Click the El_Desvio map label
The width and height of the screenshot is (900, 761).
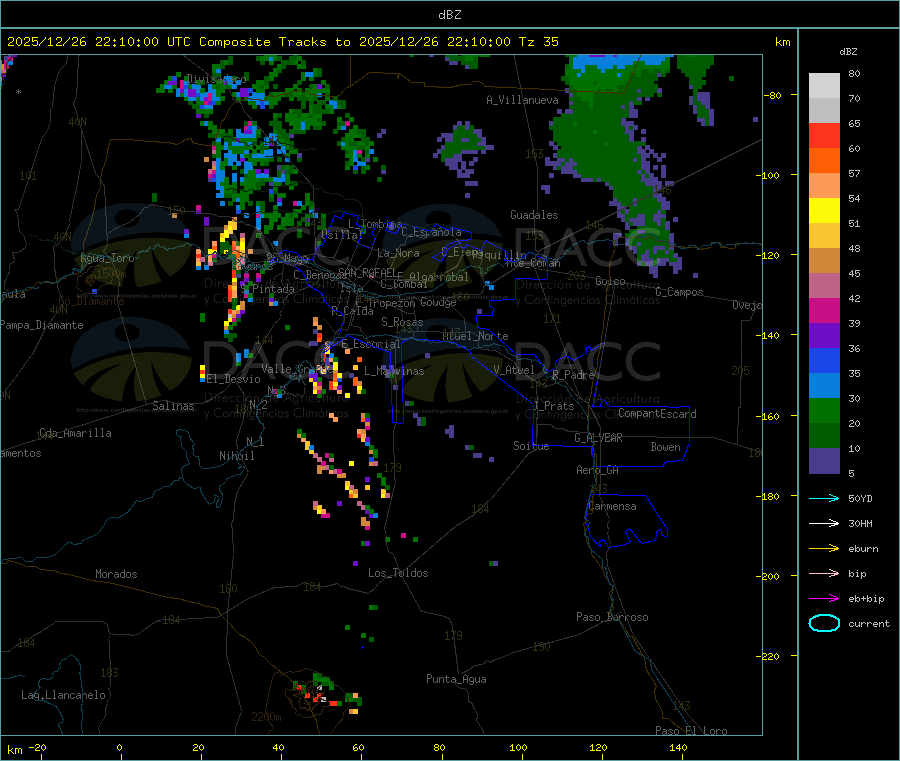(234, 379)
